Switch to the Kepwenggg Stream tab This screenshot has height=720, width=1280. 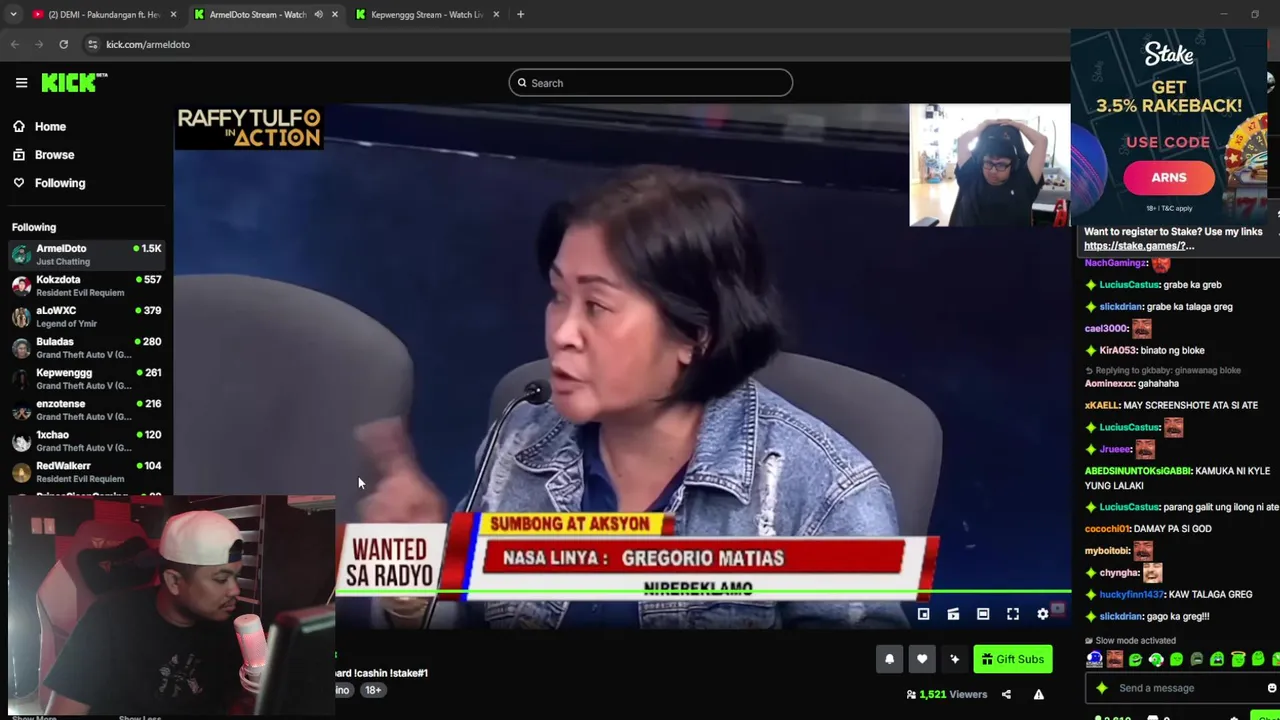point(426,14)
